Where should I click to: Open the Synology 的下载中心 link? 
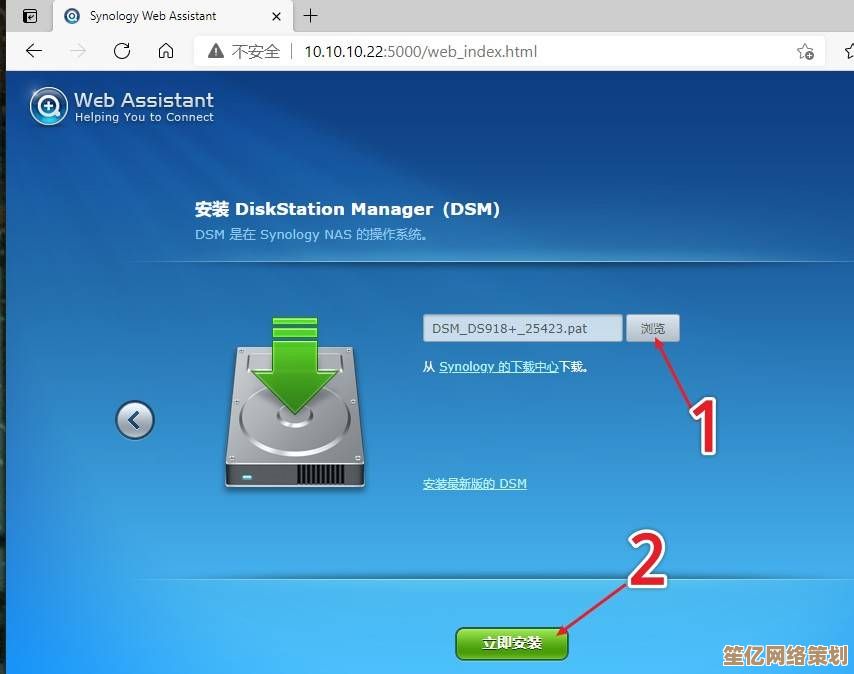coord(498,367)
